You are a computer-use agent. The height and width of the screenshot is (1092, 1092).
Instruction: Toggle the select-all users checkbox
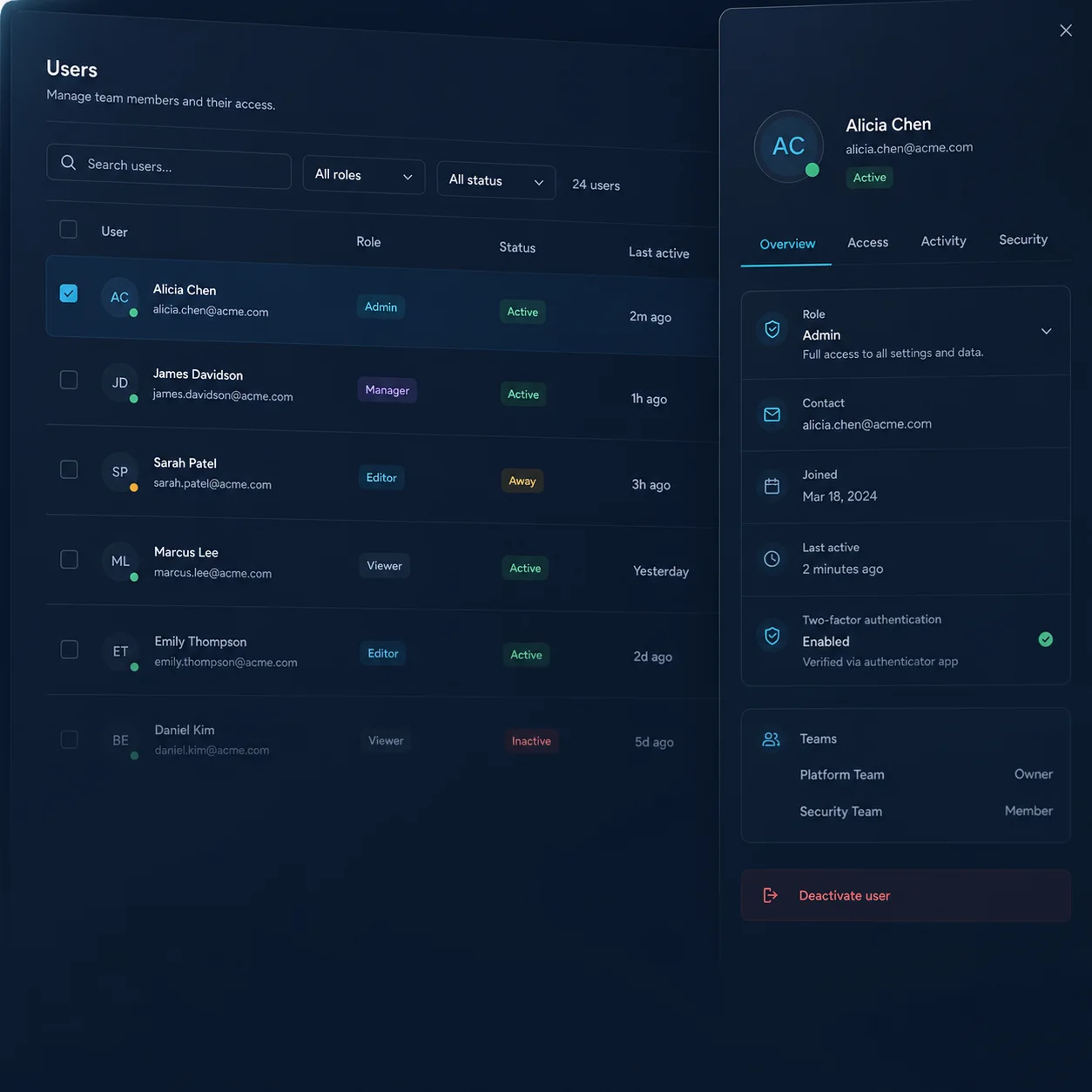[x=68, y=229]
